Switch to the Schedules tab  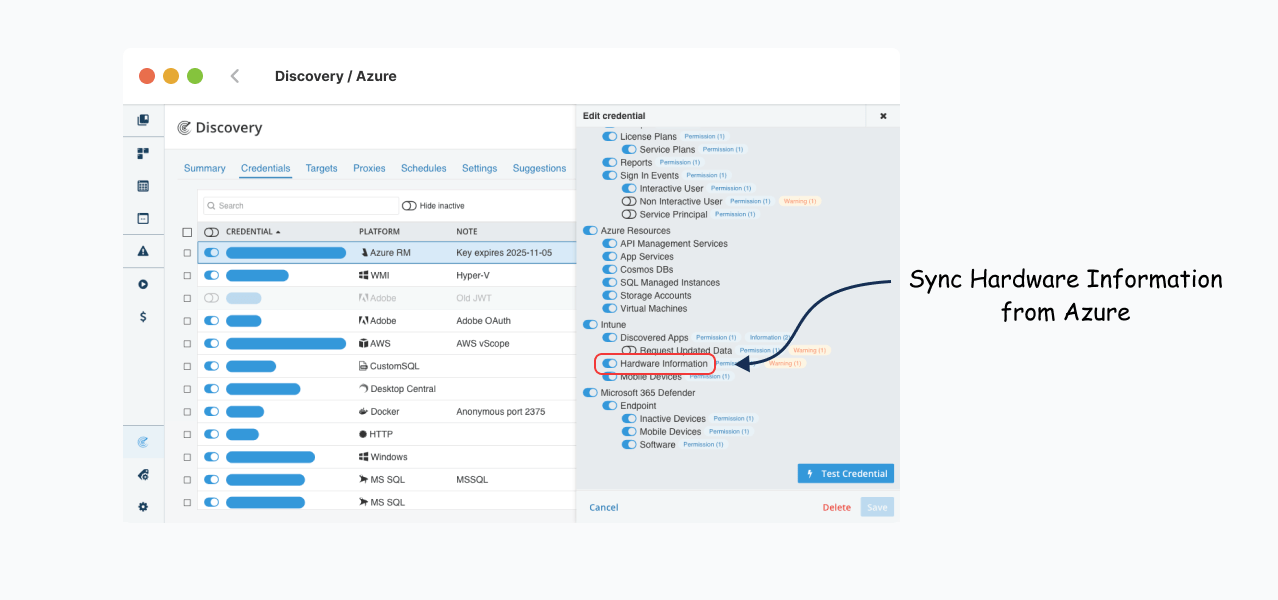coord(424,168)
